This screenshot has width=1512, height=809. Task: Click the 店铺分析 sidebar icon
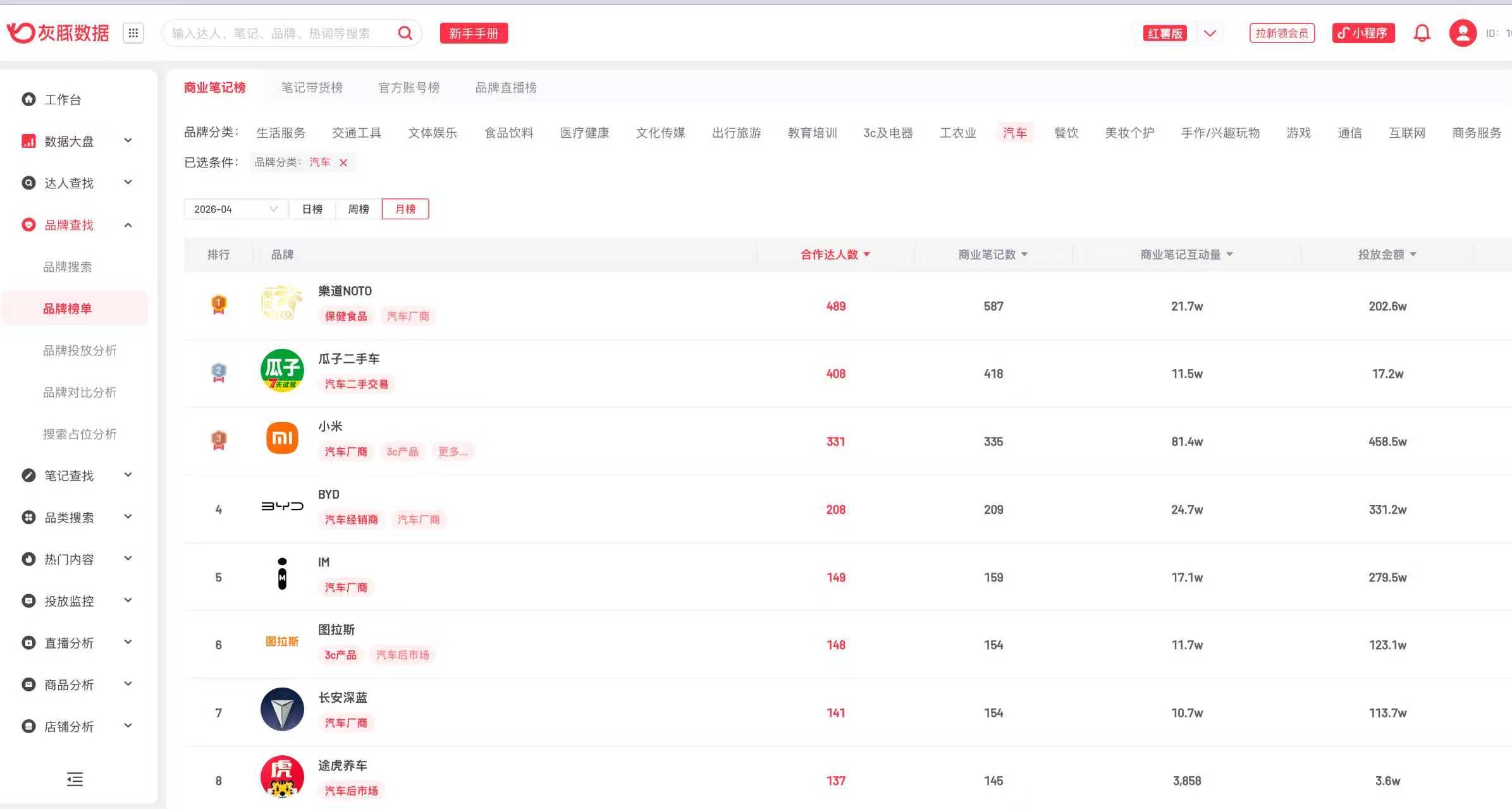(x=28, y=726)
